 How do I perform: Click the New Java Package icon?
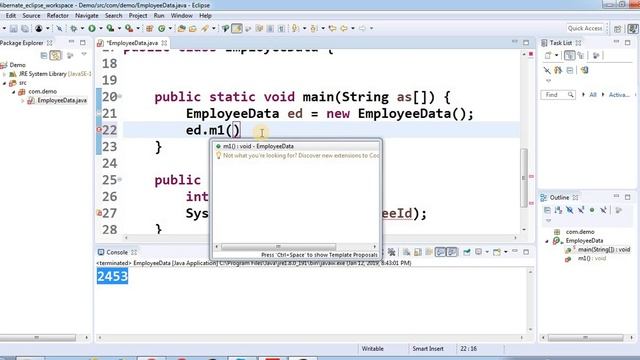[149, 29]
